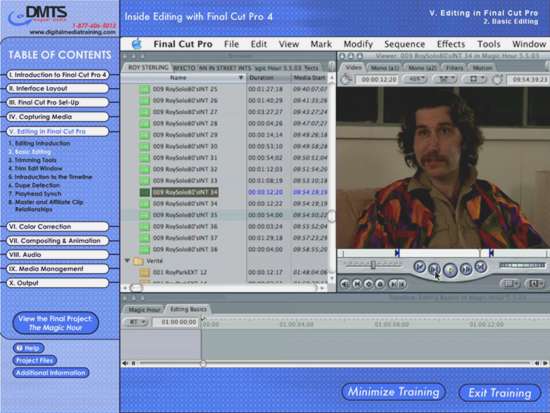Open Introduction to Final Cut Pro 4 chapter
550x413 pixels.
click(58, 75)
